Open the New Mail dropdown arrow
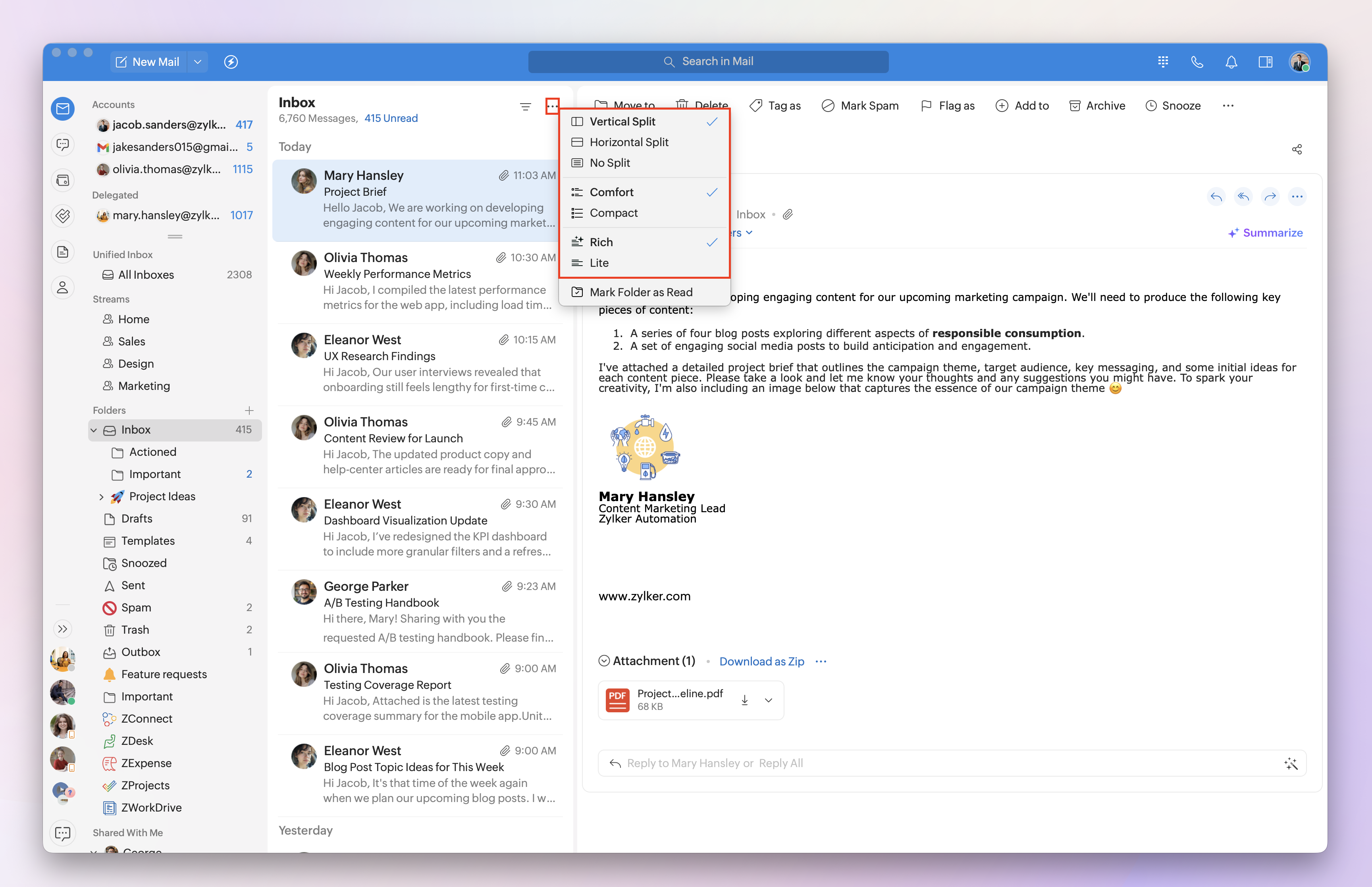 pyautogui.click(x=197, y=62)
